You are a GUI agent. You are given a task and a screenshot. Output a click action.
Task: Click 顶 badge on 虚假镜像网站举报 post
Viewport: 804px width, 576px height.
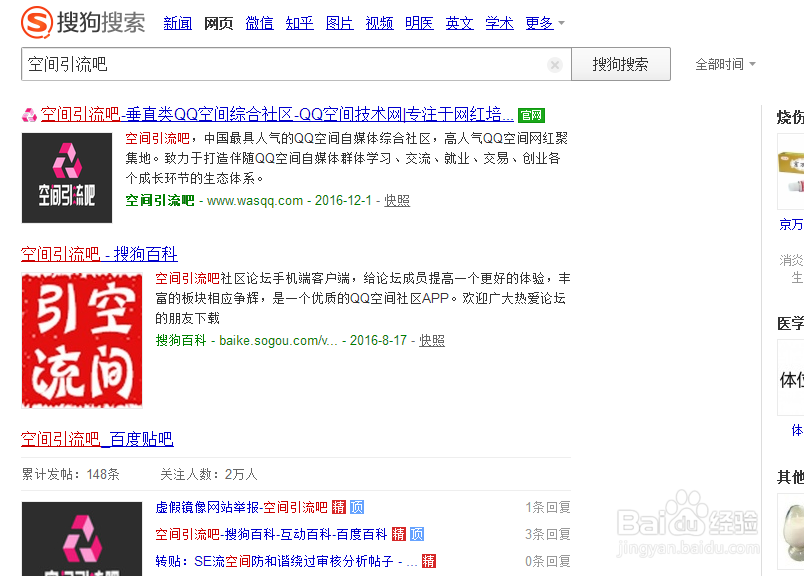point(357,507)
